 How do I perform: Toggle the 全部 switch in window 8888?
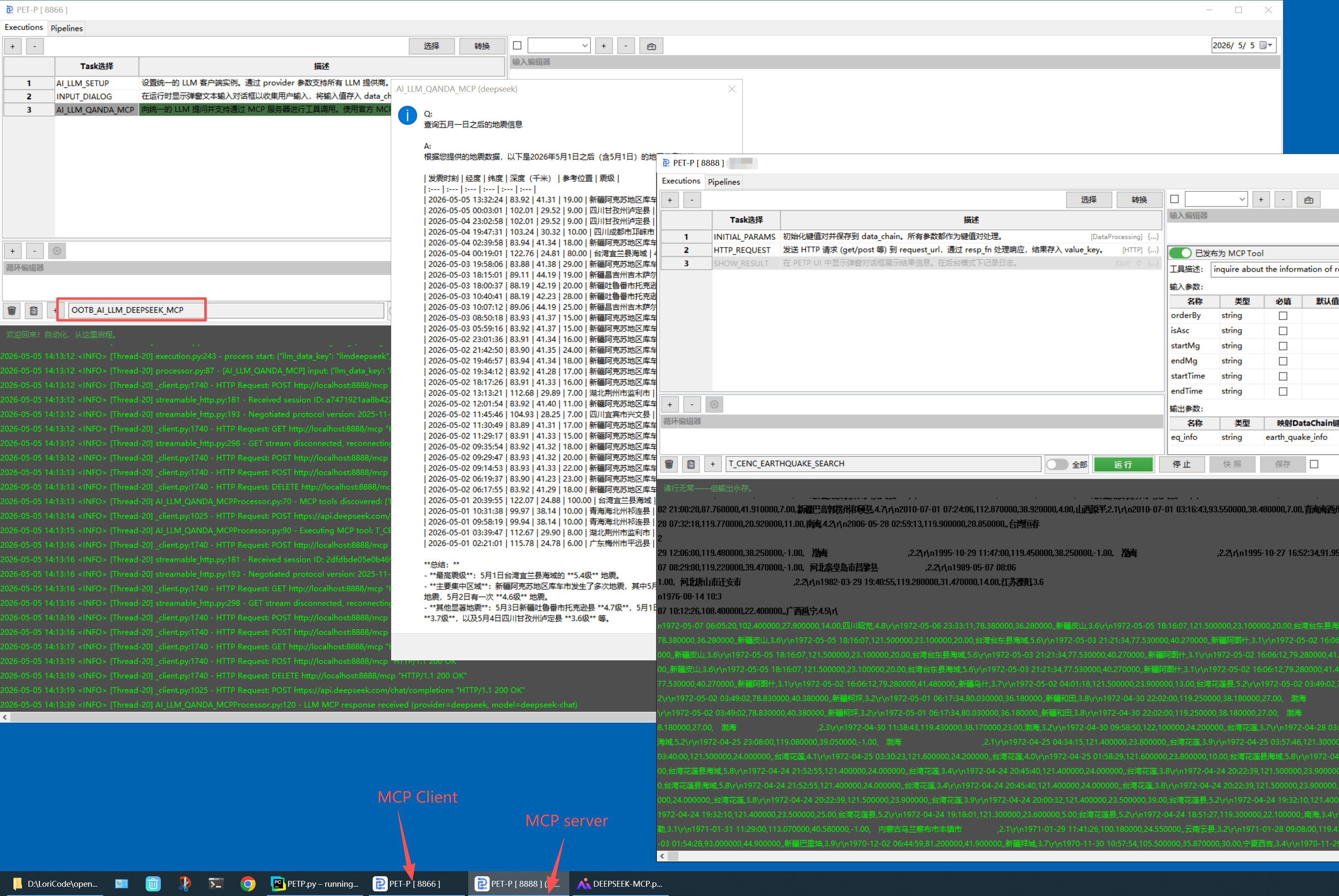click(1057, 465)
